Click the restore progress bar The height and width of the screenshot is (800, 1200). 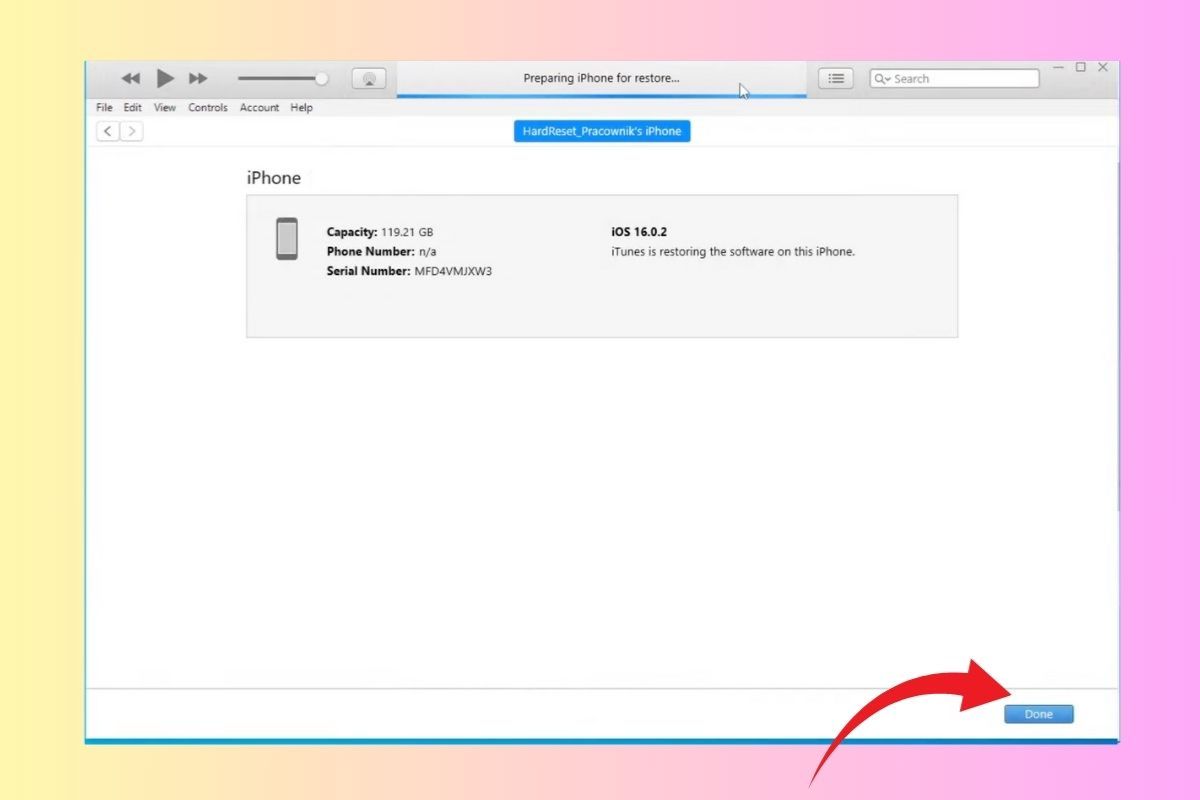tap(601, 96)
